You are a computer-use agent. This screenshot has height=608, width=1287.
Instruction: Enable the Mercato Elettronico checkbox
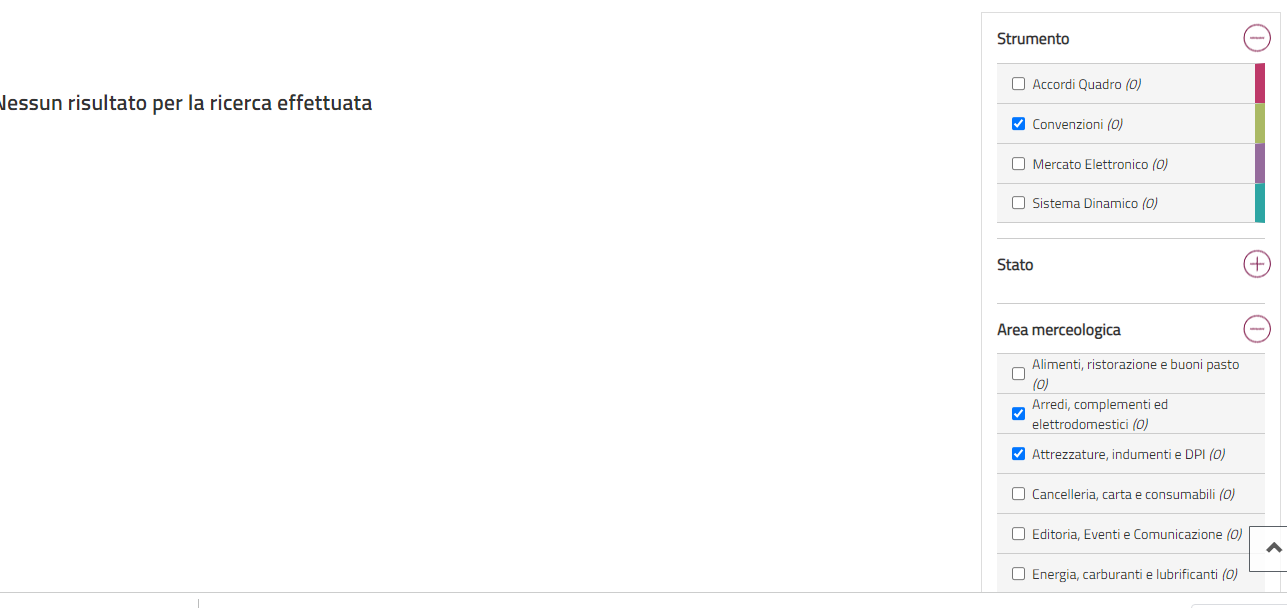click(1019, 164)
